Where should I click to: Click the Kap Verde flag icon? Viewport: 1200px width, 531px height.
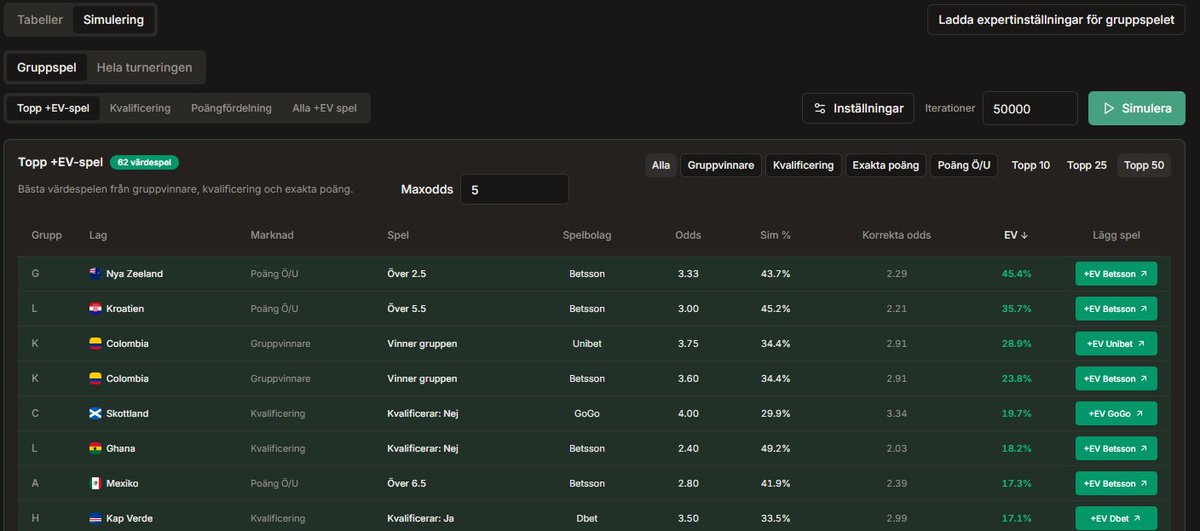[96, 519]
